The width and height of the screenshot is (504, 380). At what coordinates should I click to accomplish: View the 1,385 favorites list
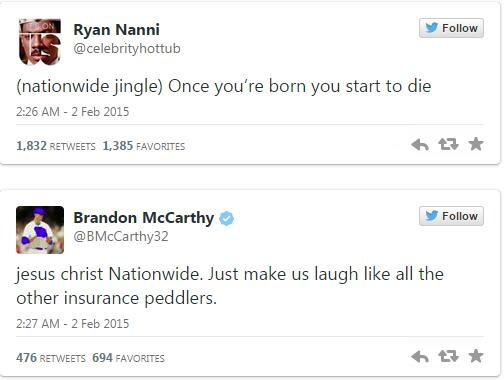tap(144, 146)
